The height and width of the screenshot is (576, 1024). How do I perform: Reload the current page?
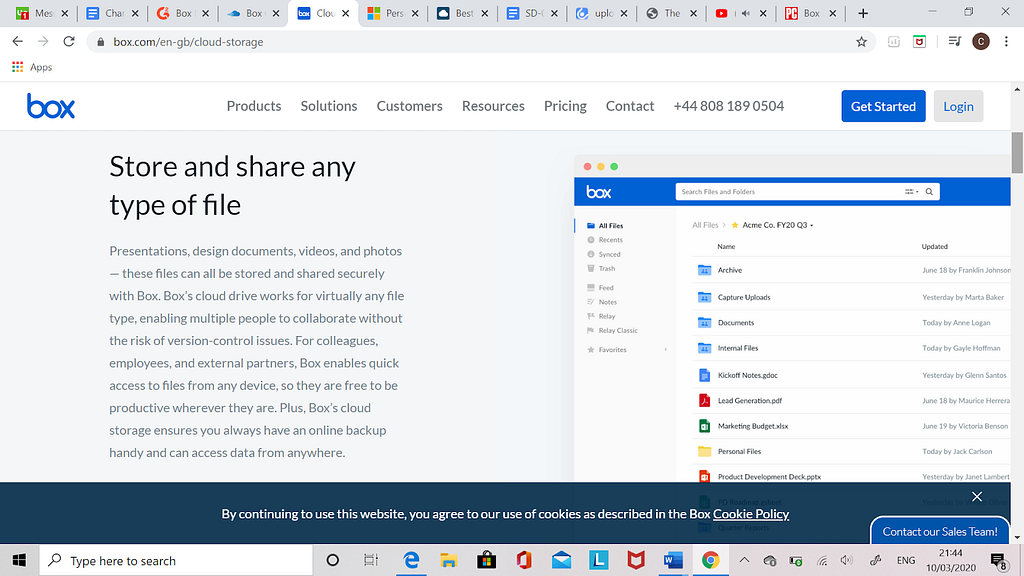(69, 41)
